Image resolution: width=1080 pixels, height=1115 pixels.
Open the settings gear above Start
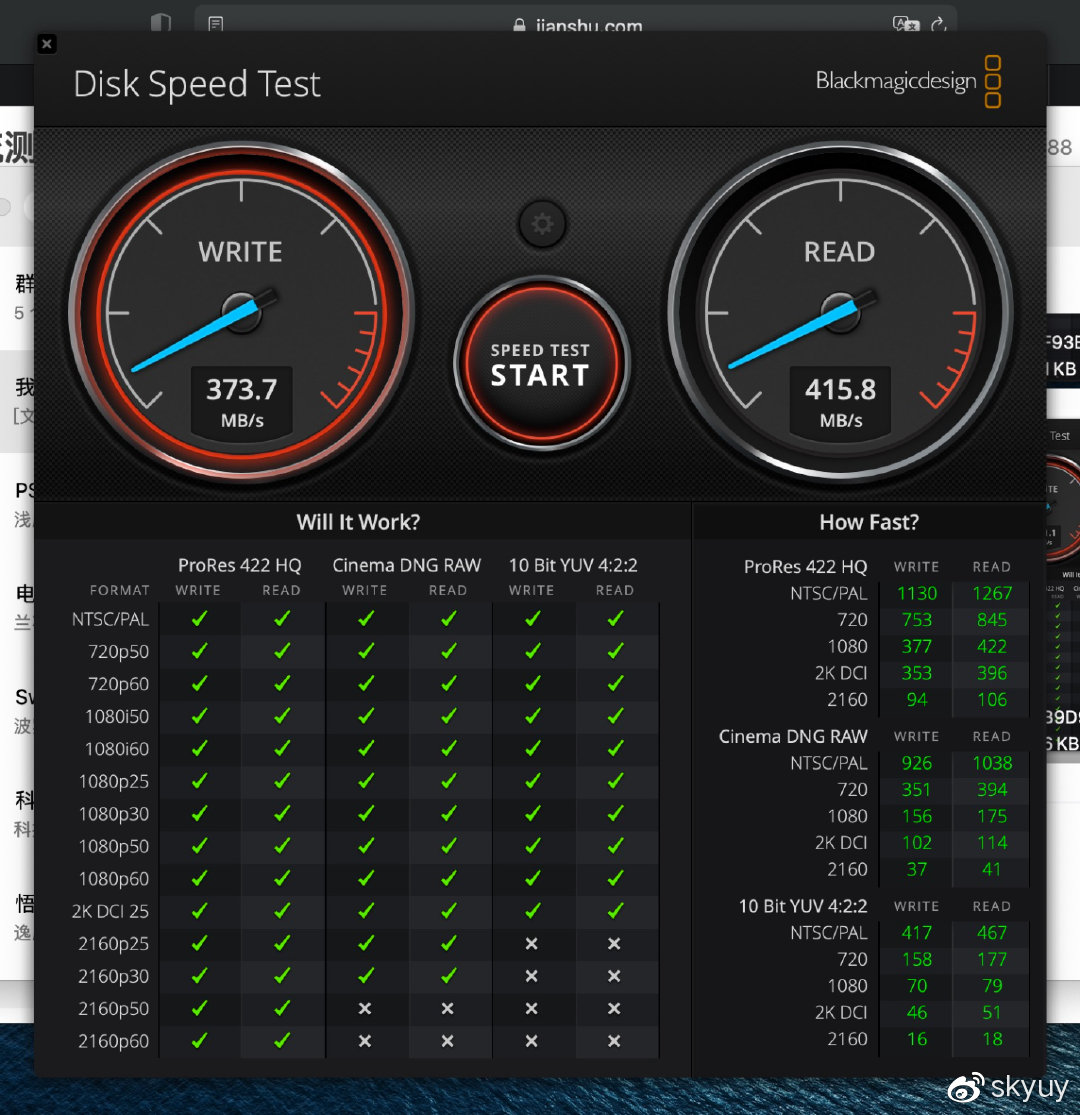click(542, 224)
